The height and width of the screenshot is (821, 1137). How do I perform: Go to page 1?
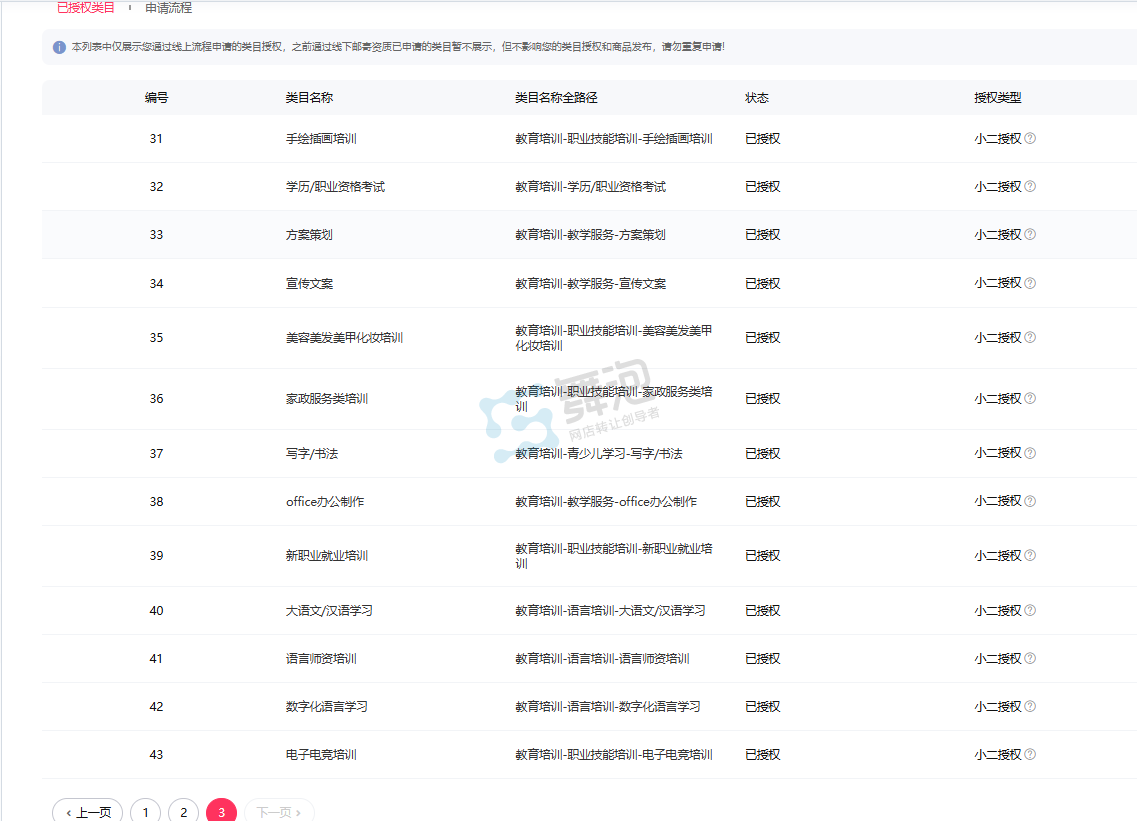click(146, 812)
